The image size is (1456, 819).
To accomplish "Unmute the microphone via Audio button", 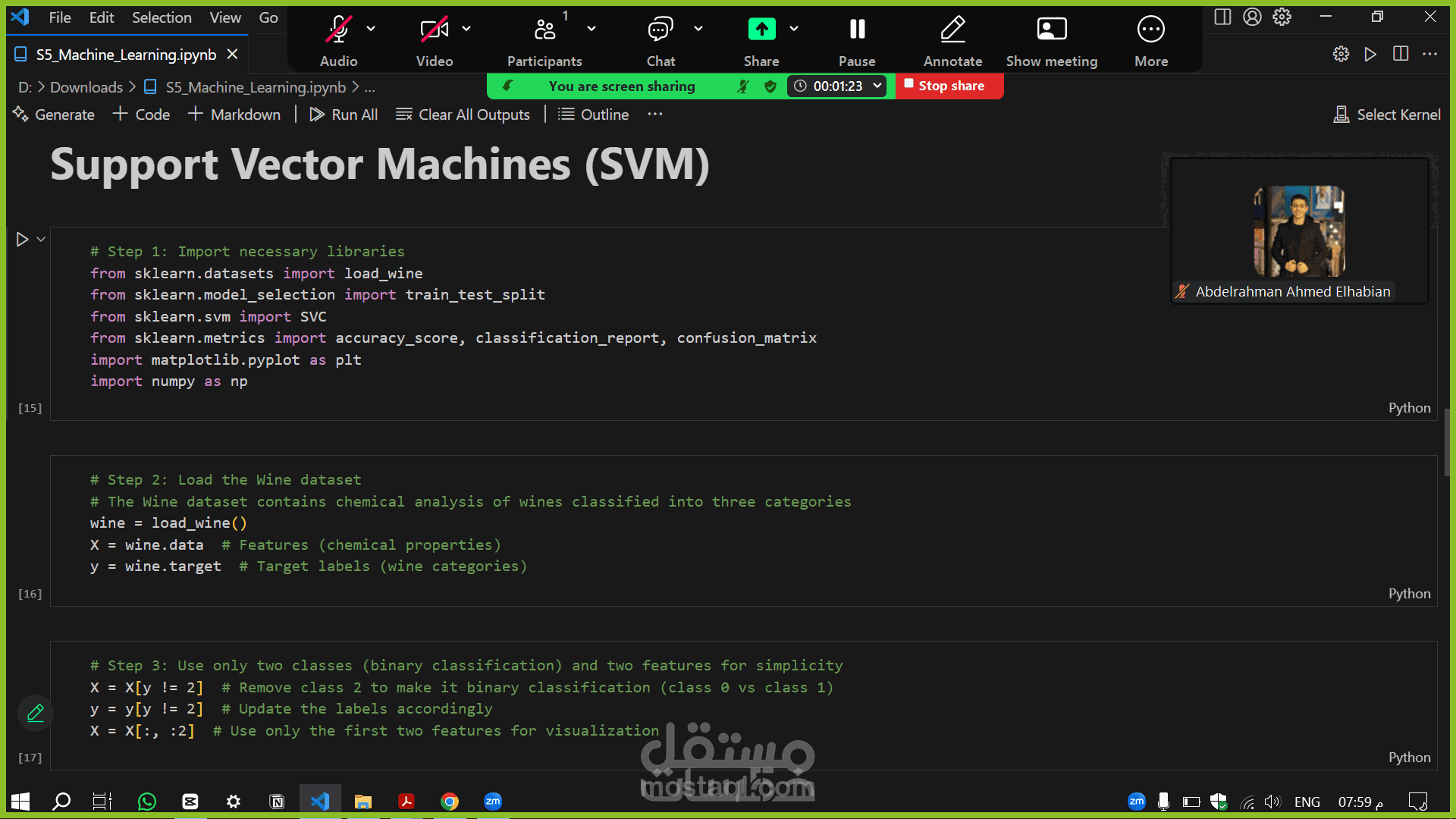I will point(338,30).
